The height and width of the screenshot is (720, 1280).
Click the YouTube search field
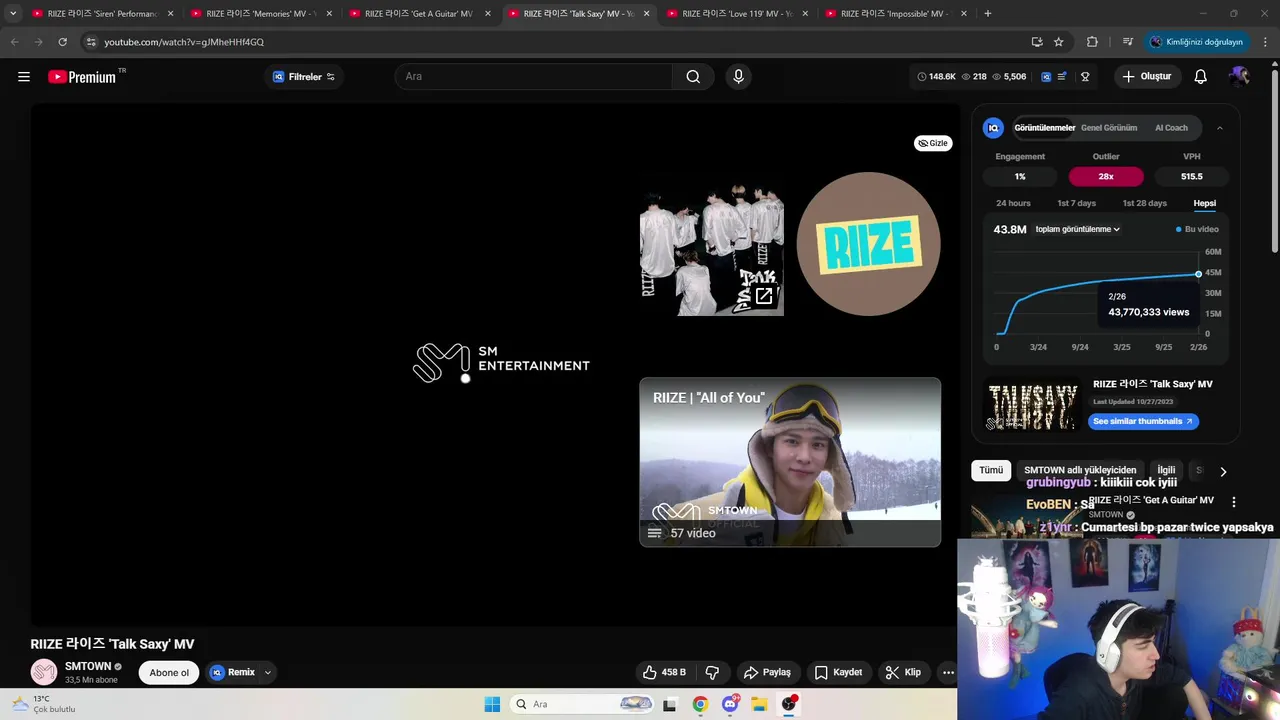tap(534, 77)
